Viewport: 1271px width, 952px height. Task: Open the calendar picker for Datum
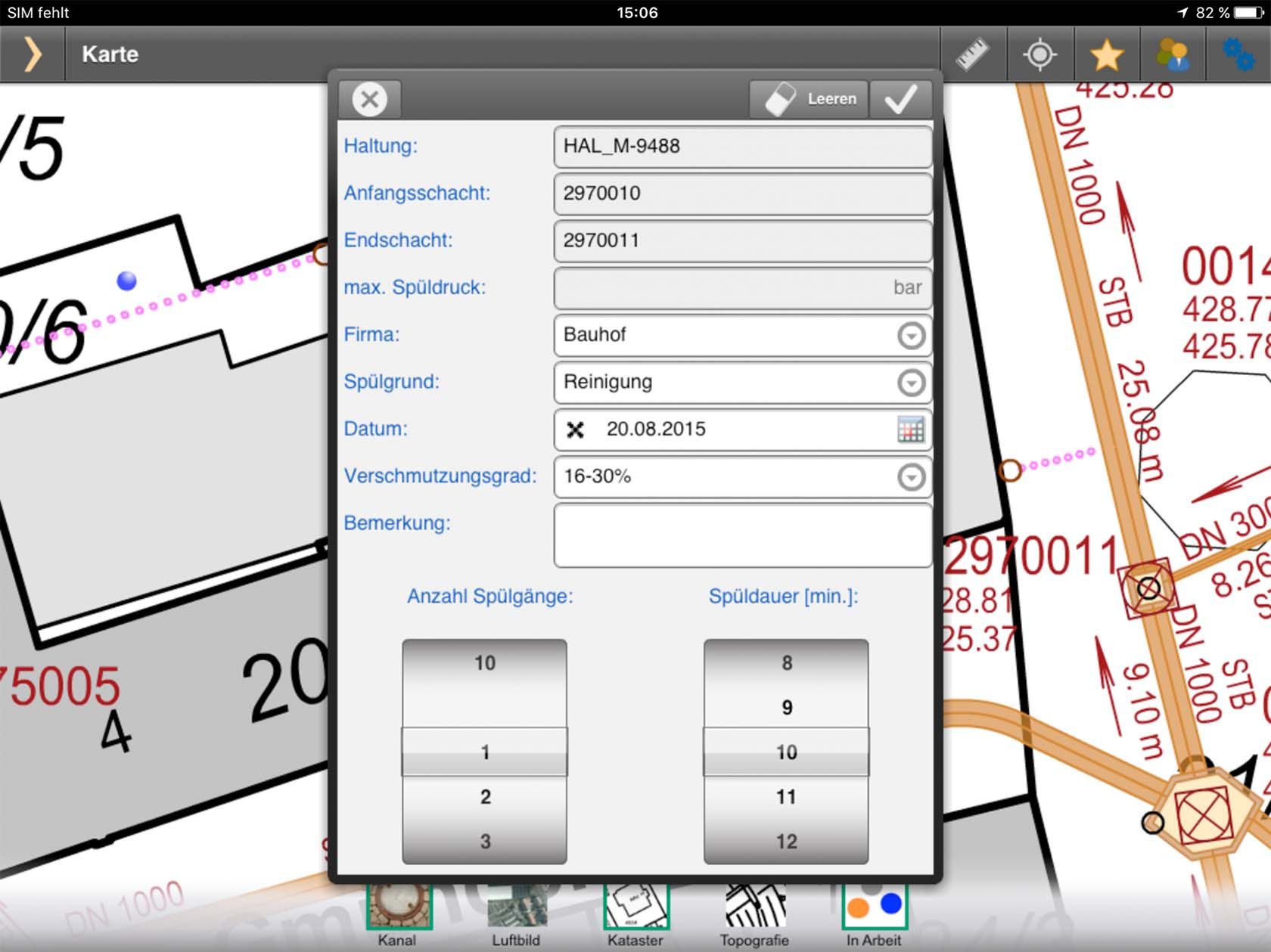coord(910,429)
